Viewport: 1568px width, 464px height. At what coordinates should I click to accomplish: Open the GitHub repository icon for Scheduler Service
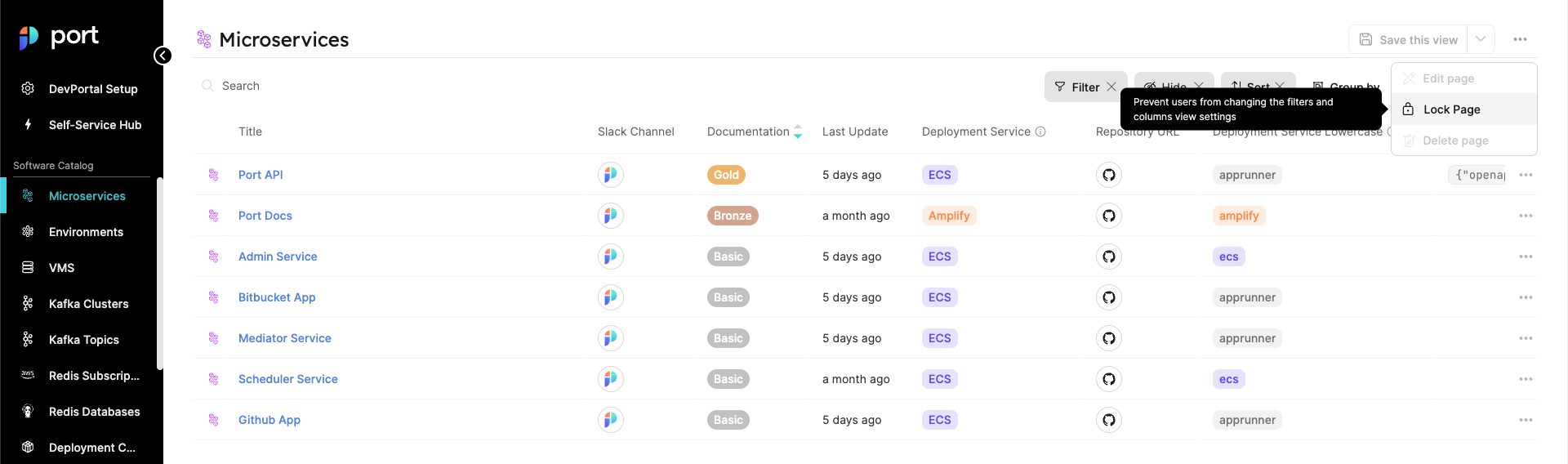pyautogui.click(x=1109, y=379)
